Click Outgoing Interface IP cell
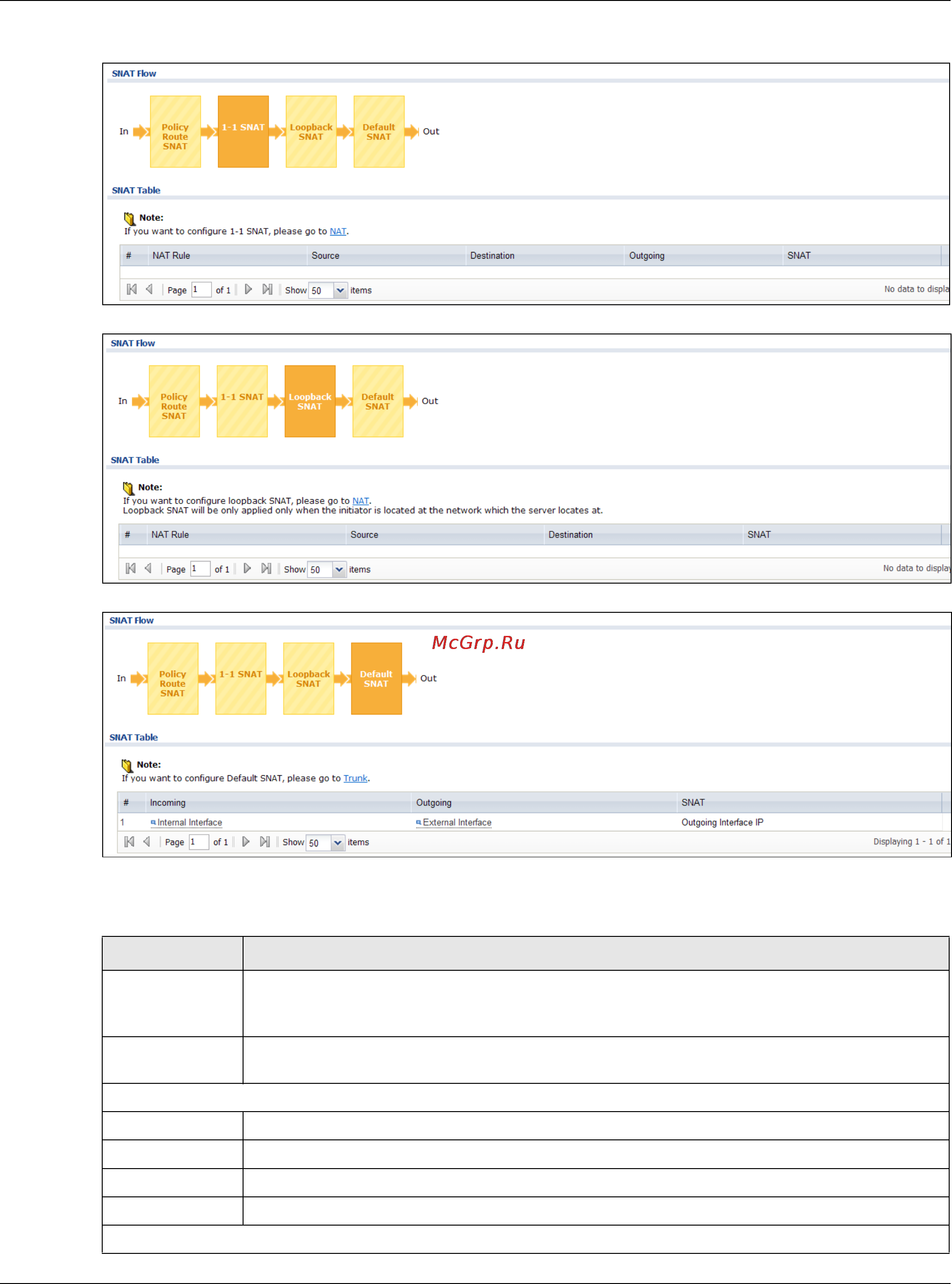The width and height of the screenshot is (952, 1284). pos(723,822)
